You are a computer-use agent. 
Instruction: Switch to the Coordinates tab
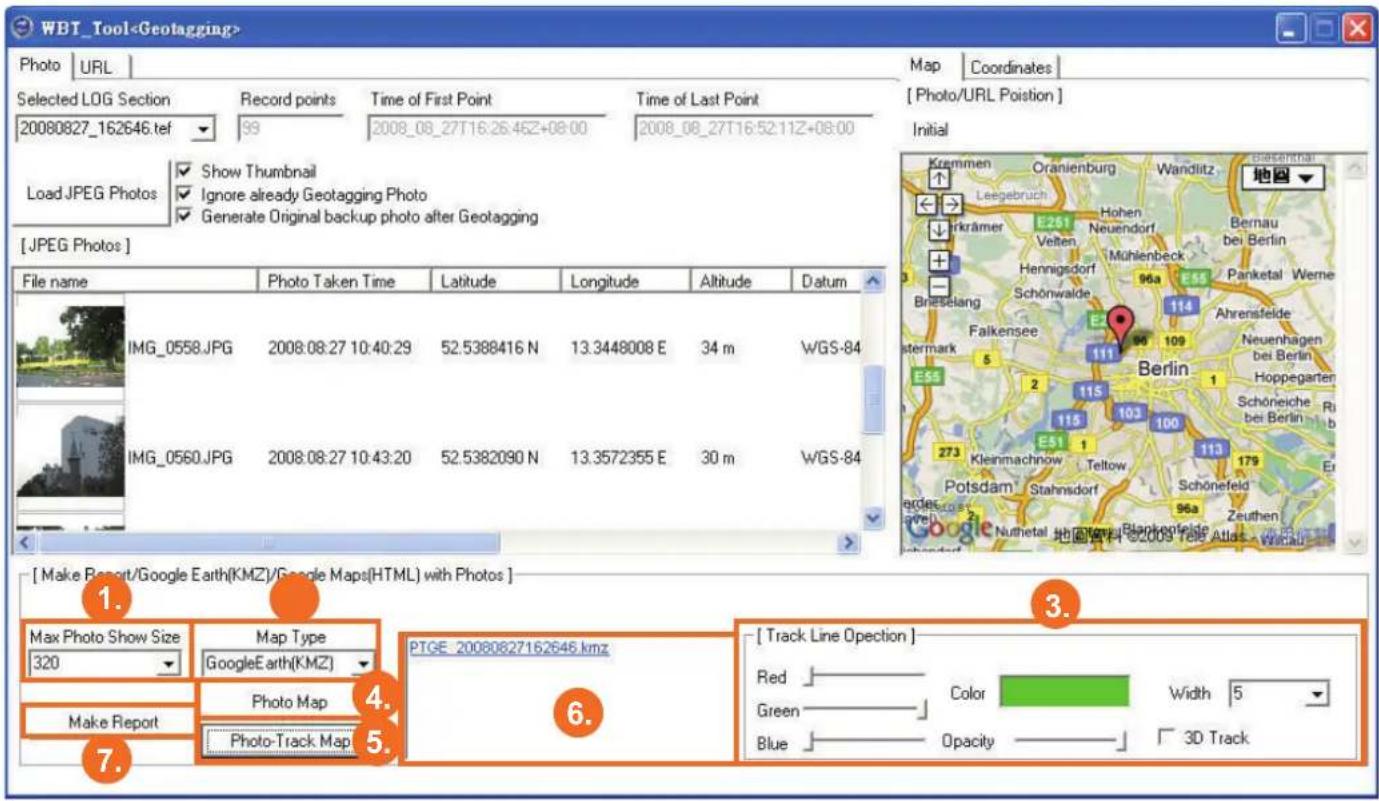coord(1011,67)
